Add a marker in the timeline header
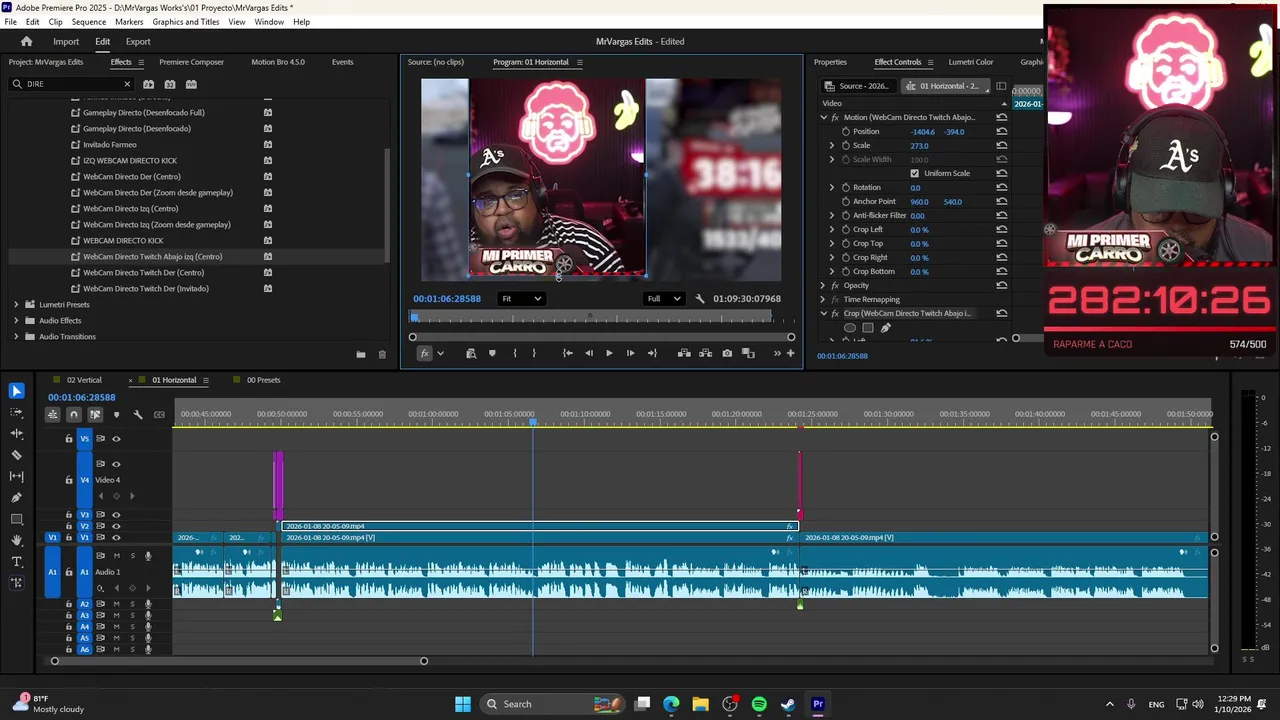Viewport: 1280px width, 720px height. (x=116, y=414)
